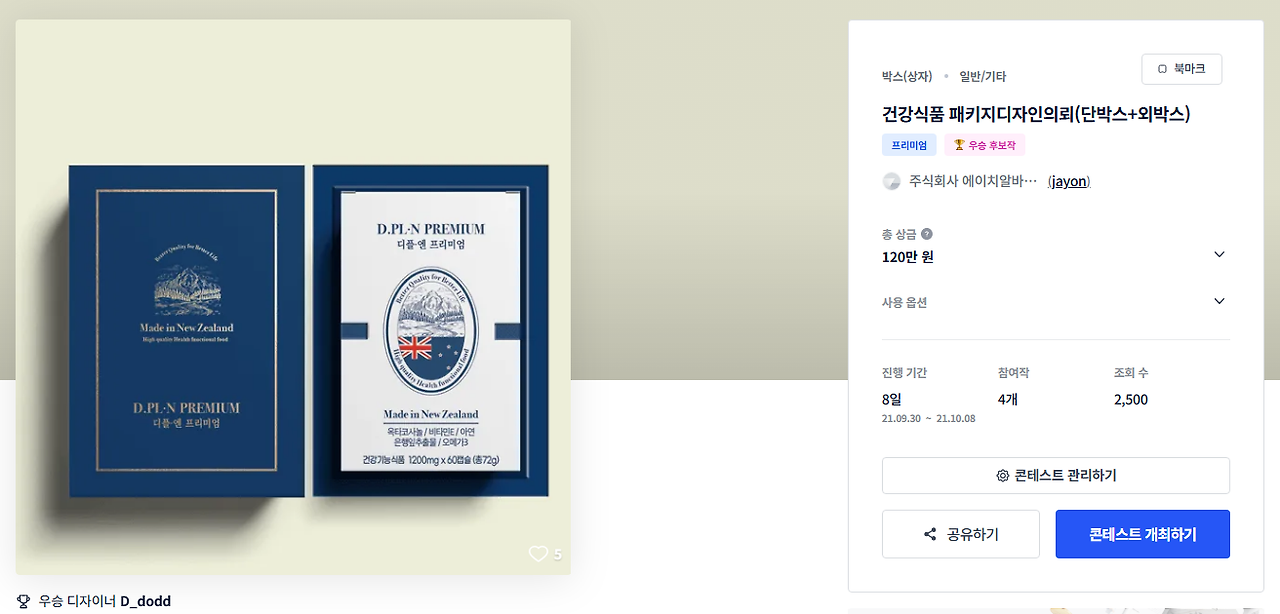
Task: Click the 공유하기 share button
Action: (x=961, y=534)
